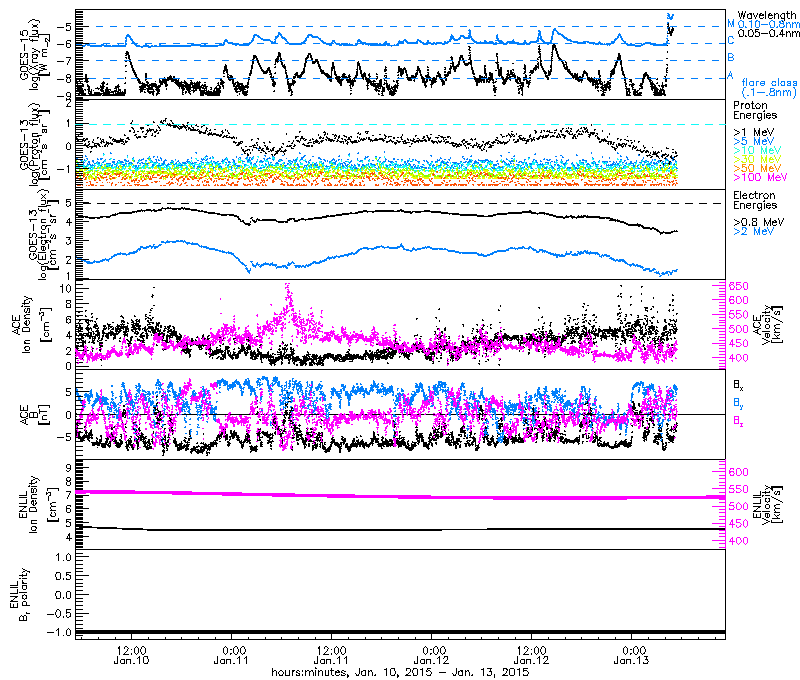Click the 'GOES-15 X-ray flux' axis label
The image size is (800, 680).
point(34,54)
